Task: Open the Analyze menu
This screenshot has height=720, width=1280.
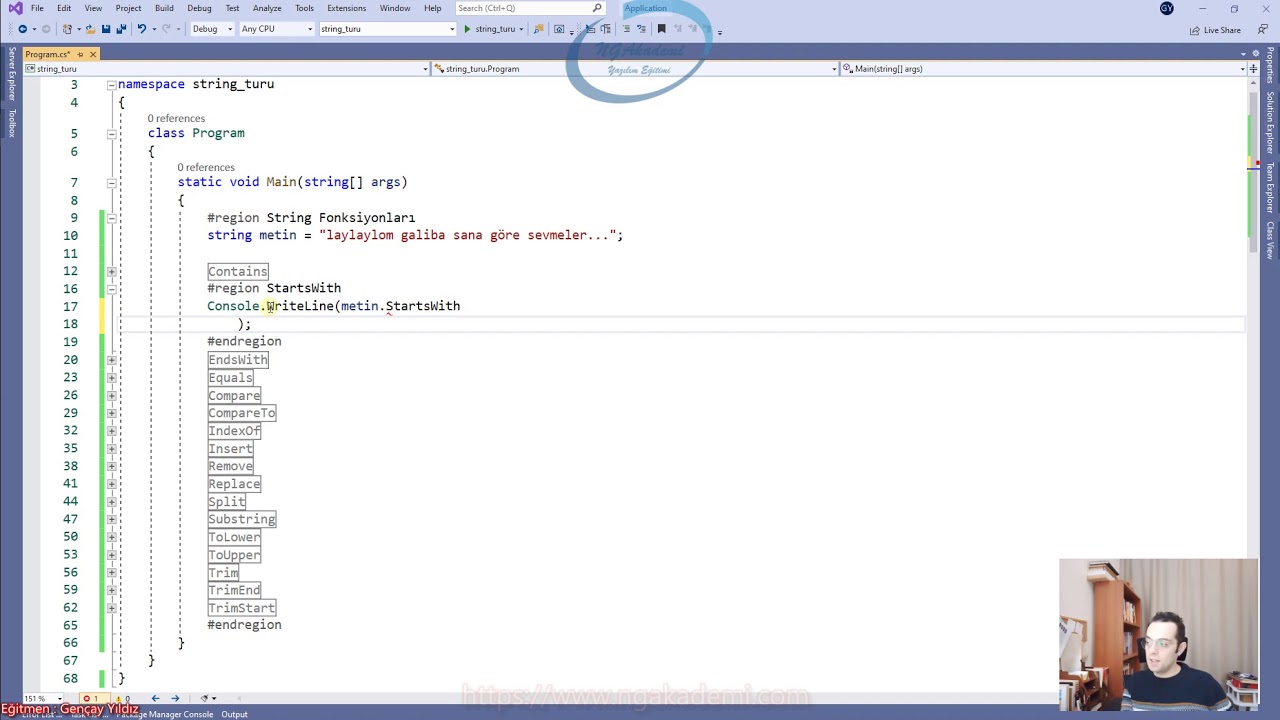Action: coord(267,8)
